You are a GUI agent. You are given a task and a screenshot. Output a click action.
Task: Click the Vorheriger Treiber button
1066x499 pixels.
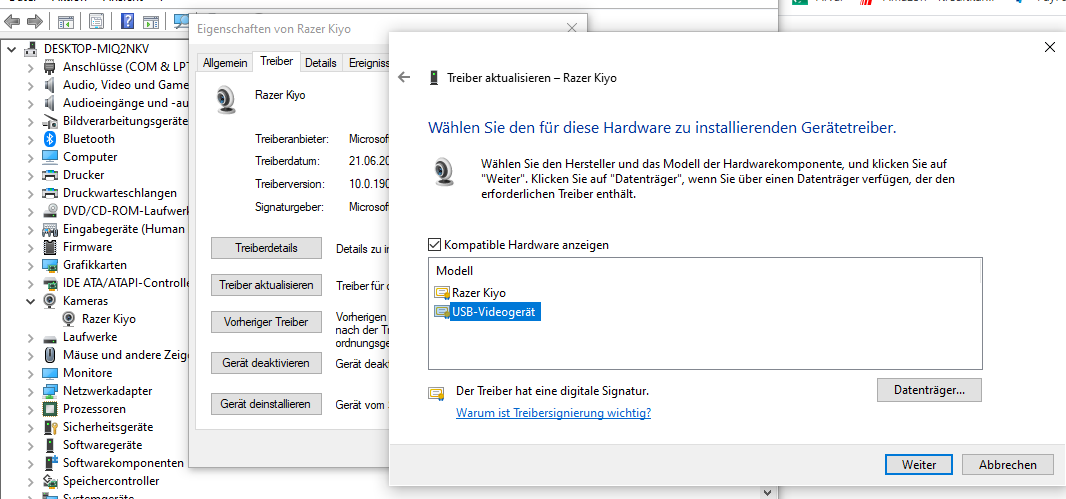click(x=266, y=323)
